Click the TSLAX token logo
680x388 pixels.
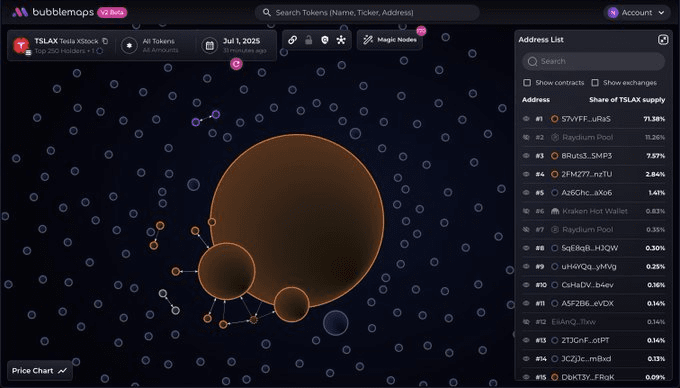pyautogui.click(x=21, y=45)
